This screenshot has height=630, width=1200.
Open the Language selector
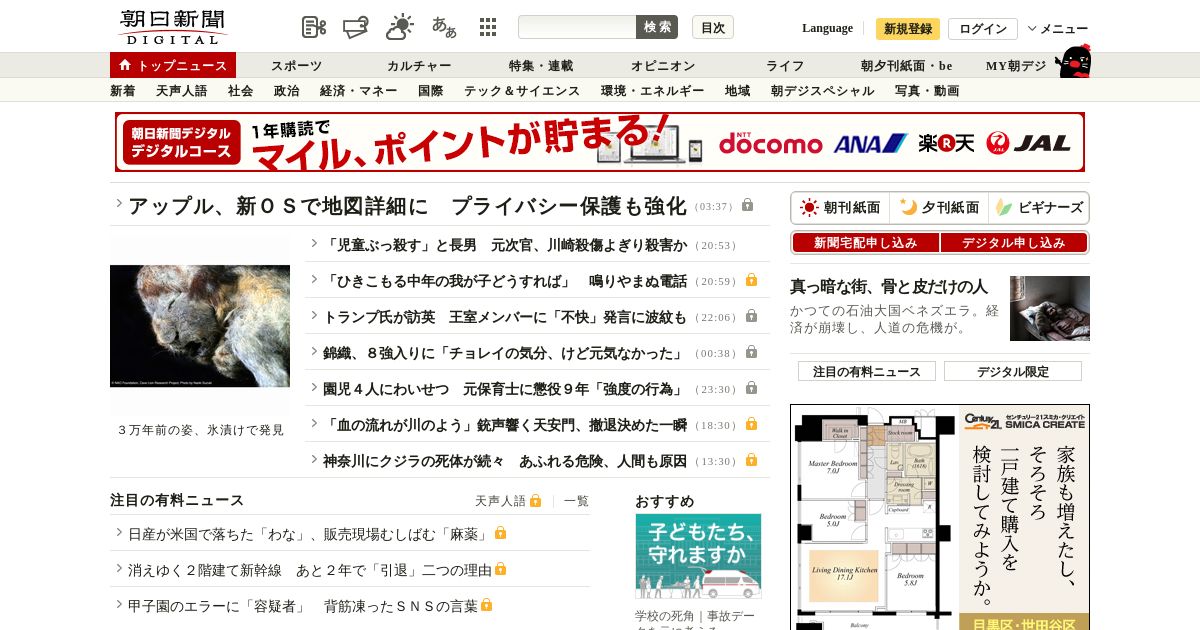coord(827,28)
